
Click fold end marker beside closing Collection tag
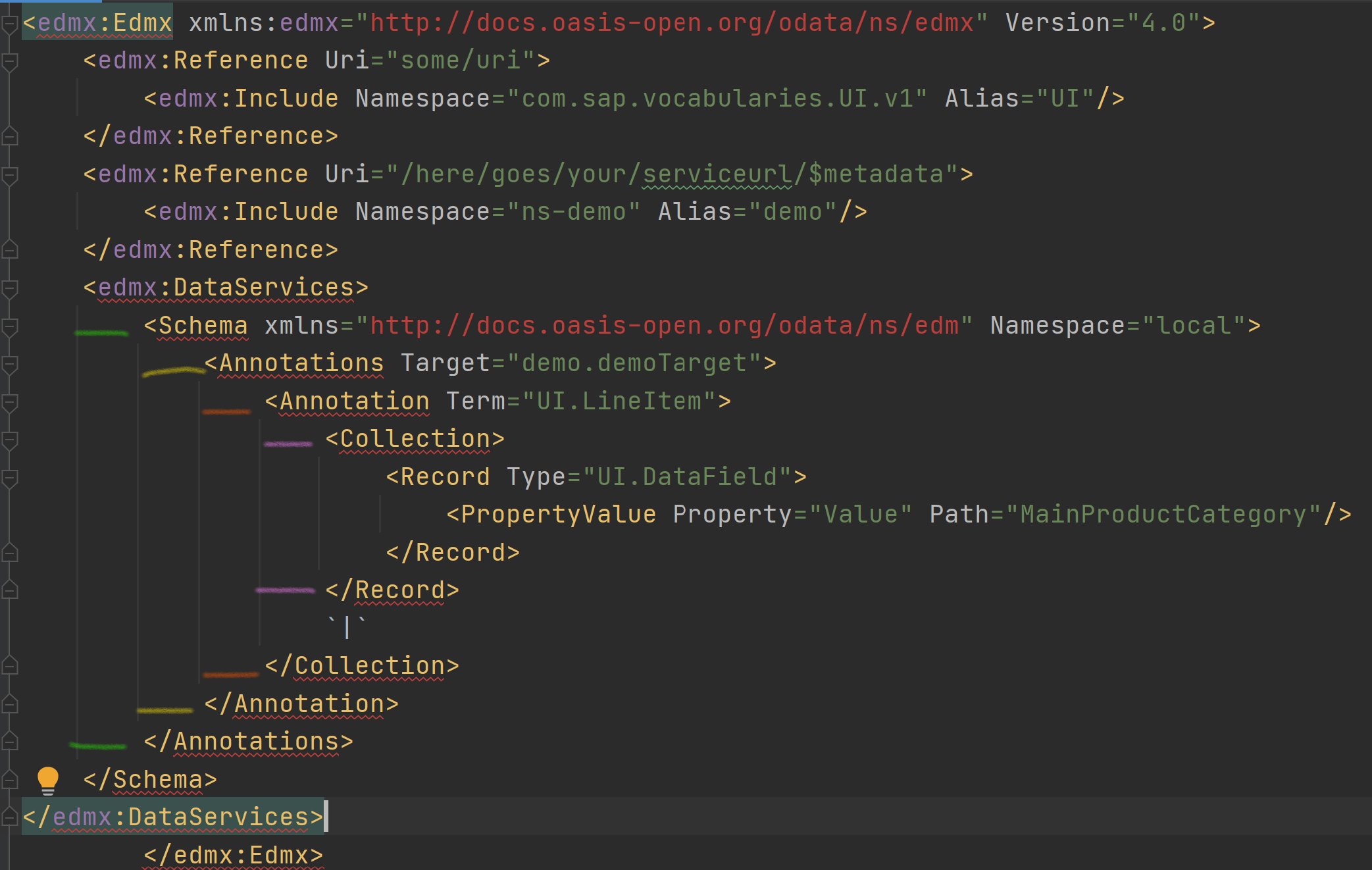(9, 667)
